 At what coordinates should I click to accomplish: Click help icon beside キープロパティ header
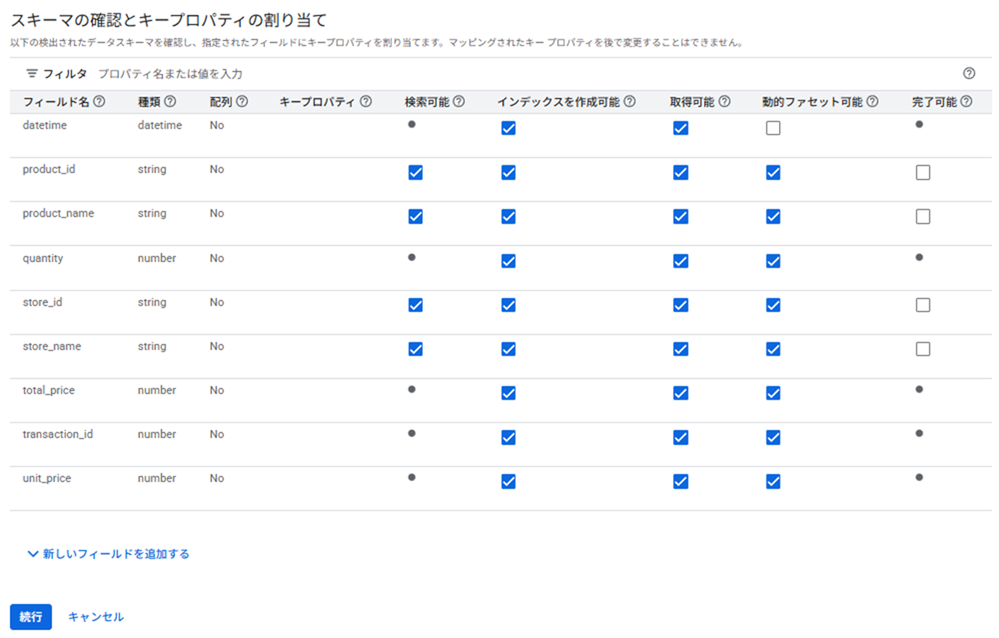pyautogui.click(x=366, y=101)
